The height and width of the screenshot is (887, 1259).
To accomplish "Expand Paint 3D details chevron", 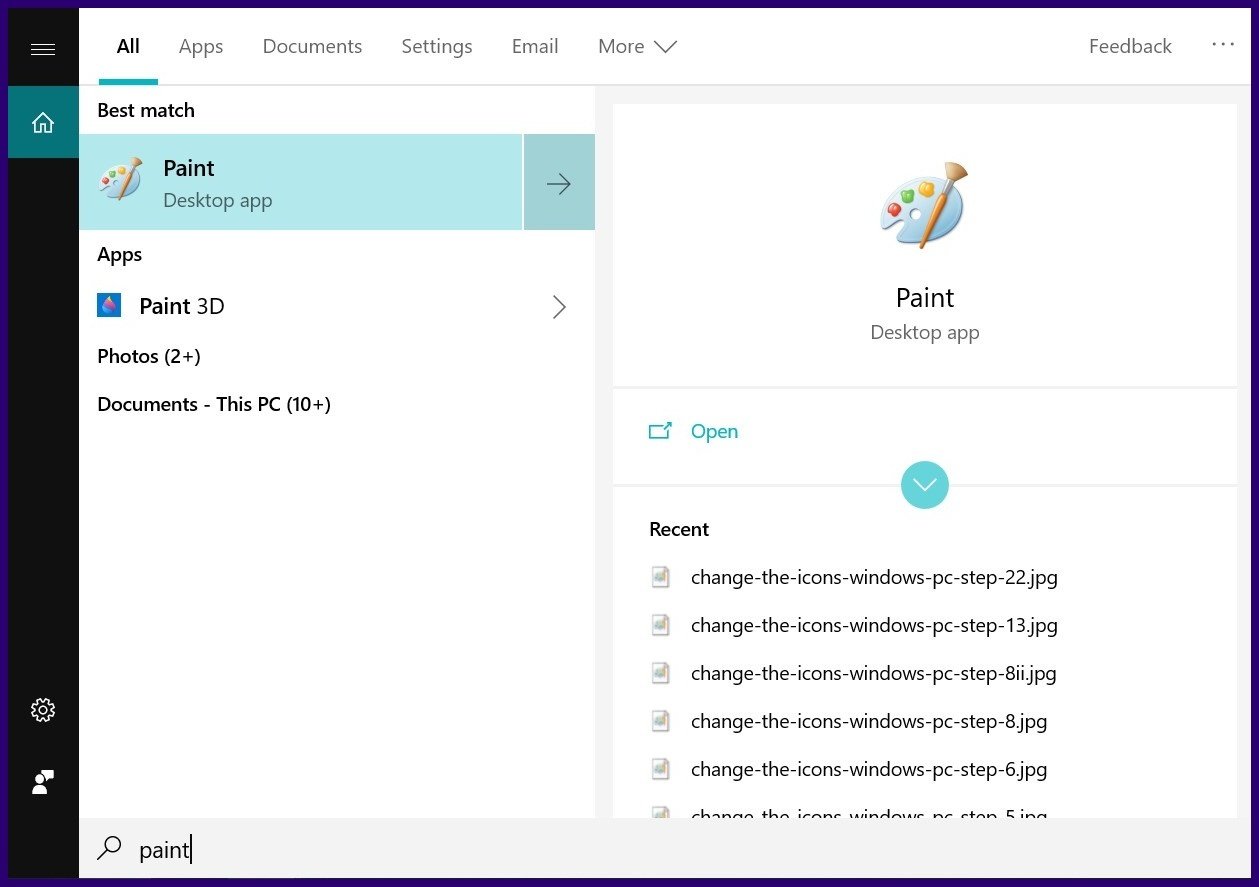I will click(559, 307).
